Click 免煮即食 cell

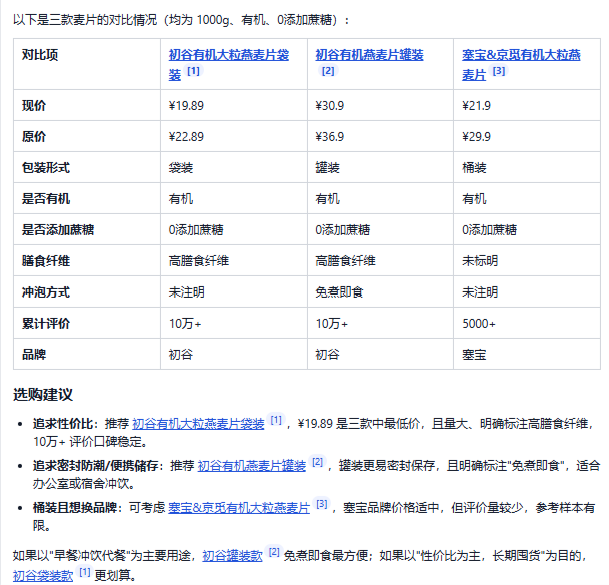339,292
